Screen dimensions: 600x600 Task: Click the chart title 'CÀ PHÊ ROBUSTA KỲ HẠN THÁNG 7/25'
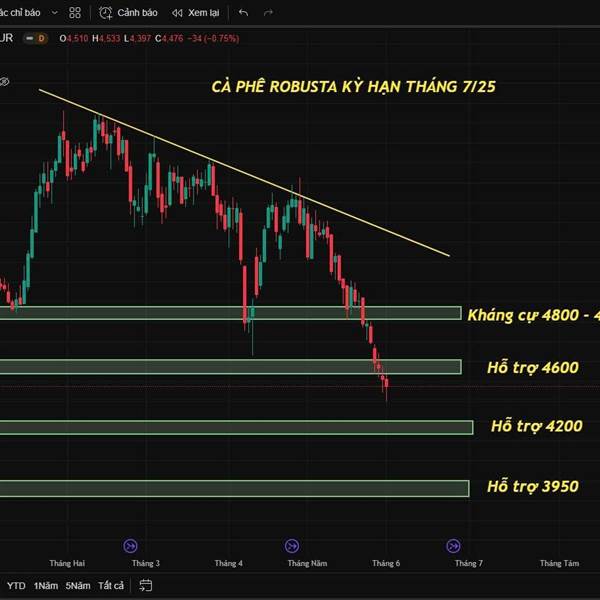click(x=353, y=87)
